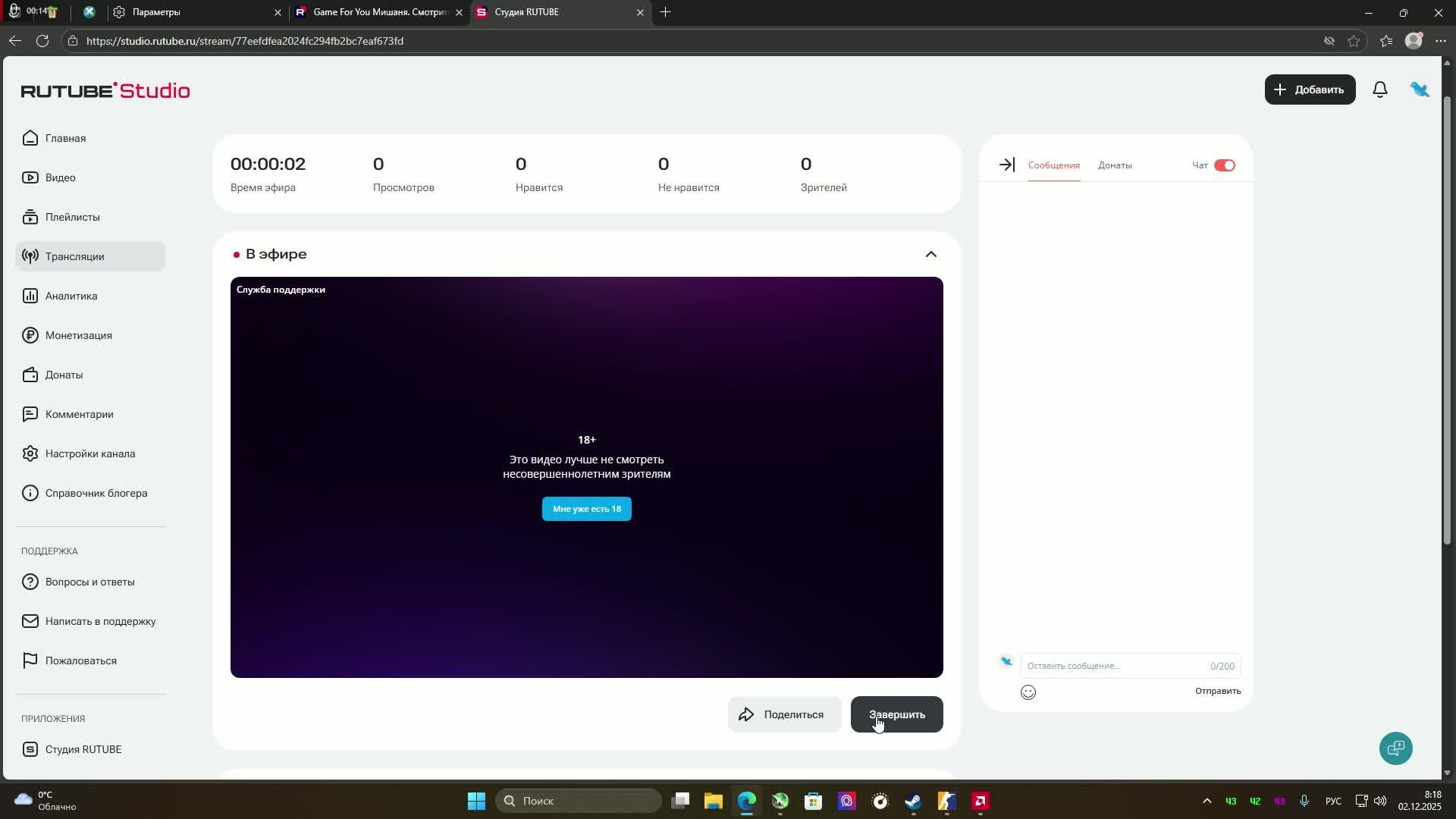Click the Завершить stream button
Viewport: 1456px width, 819px height.
click(896, 714)
